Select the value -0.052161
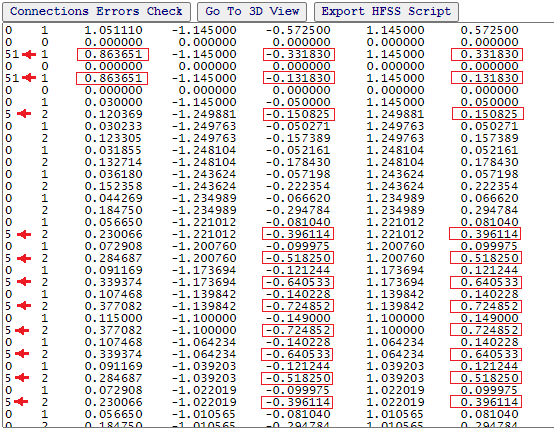Image resolution: width=554 pixels, height=430 pixels. pos(298,150)
